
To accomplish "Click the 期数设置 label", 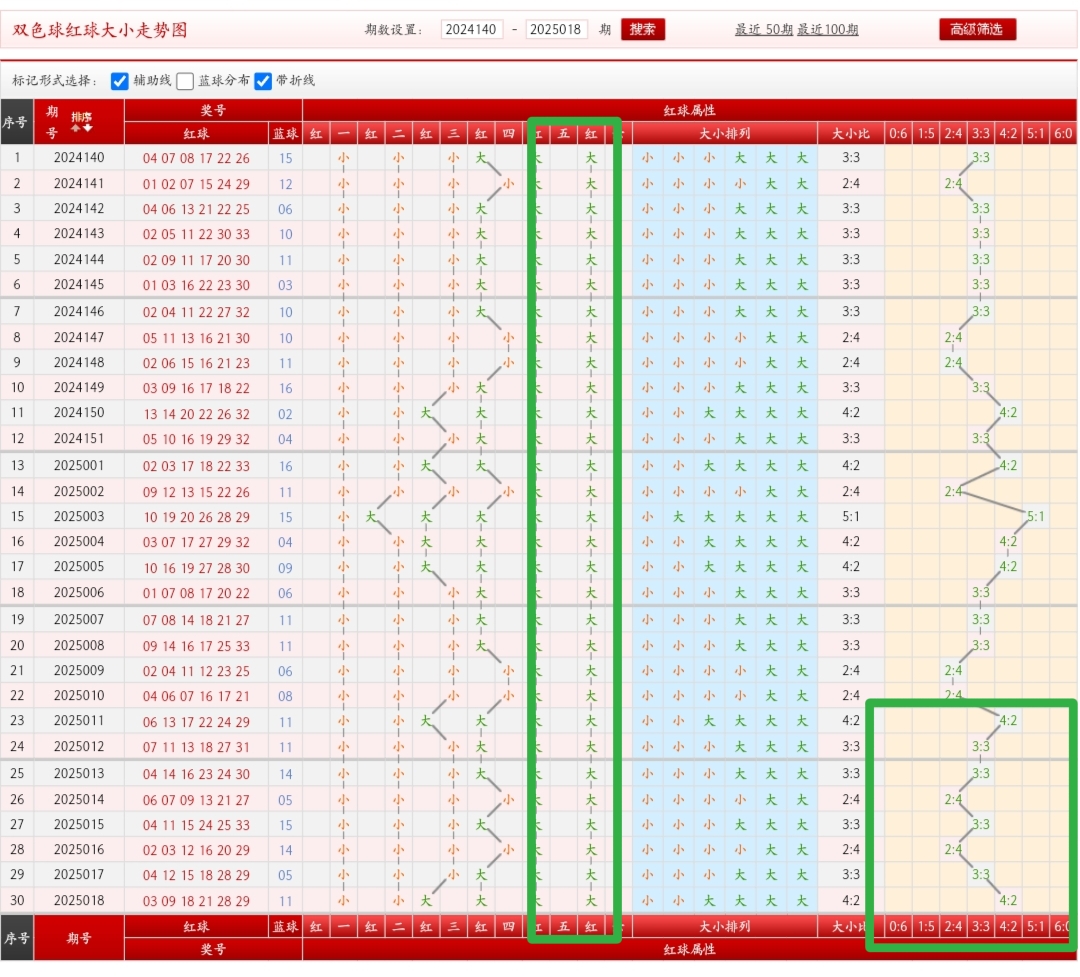I will tap(393, 30).
